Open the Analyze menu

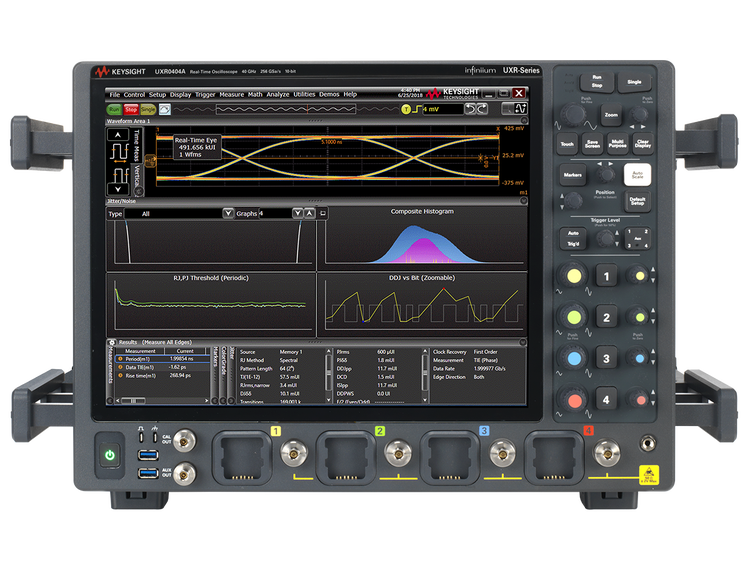[x=278, y=94]
